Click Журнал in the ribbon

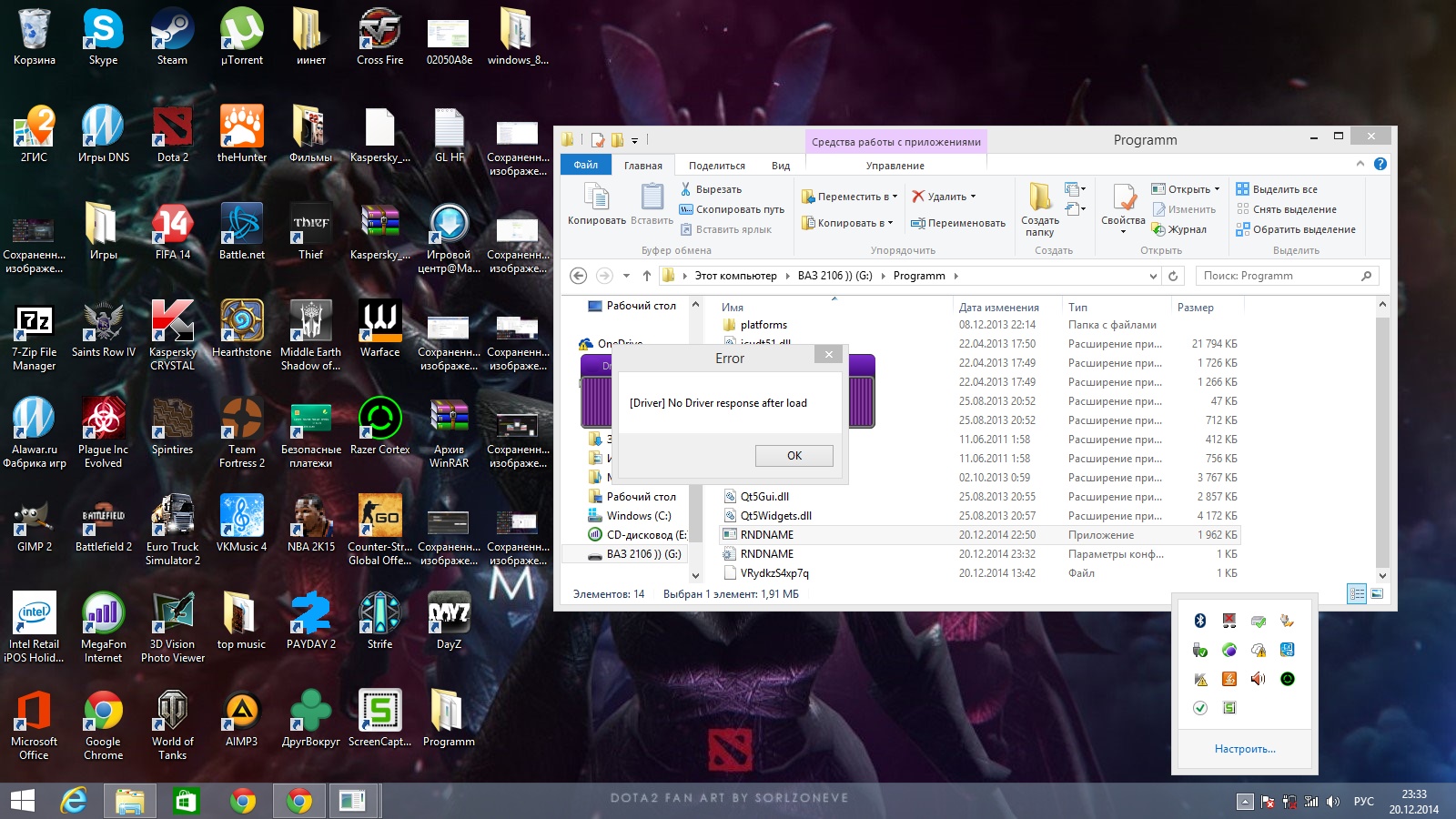click(x=1179, y=229)
